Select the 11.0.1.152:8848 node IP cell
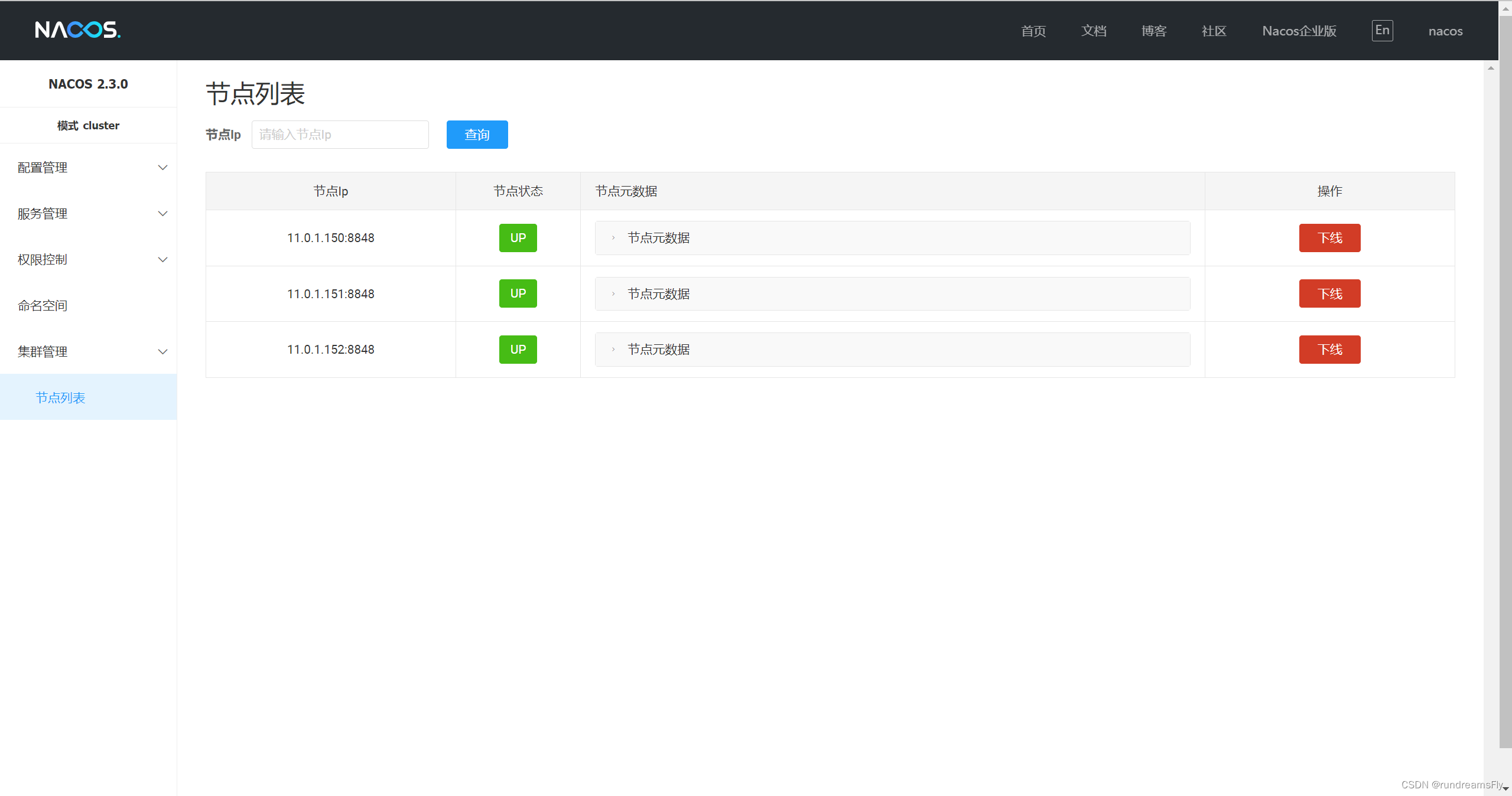 tap(331, 350)
